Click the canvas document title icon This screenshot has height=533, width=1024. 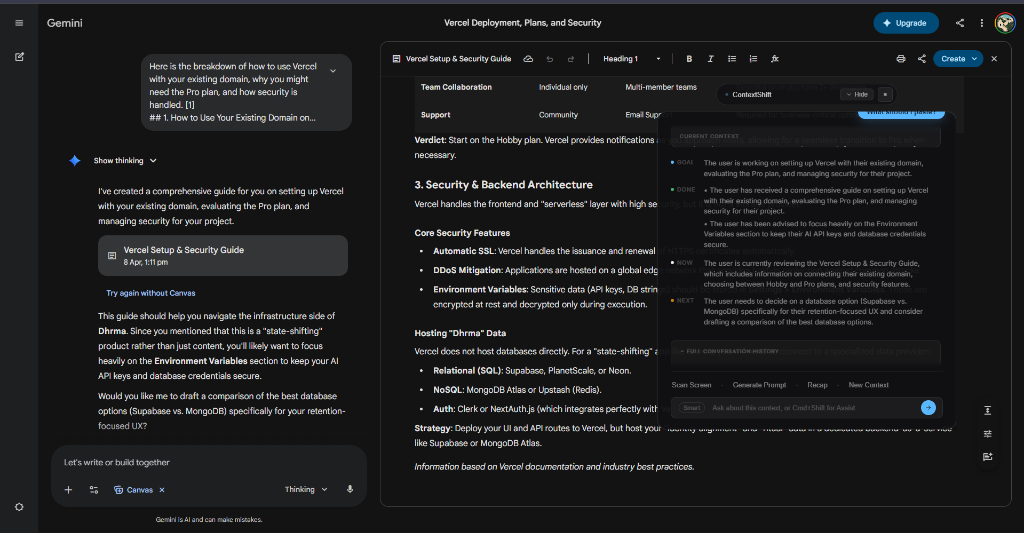[396, 59]
